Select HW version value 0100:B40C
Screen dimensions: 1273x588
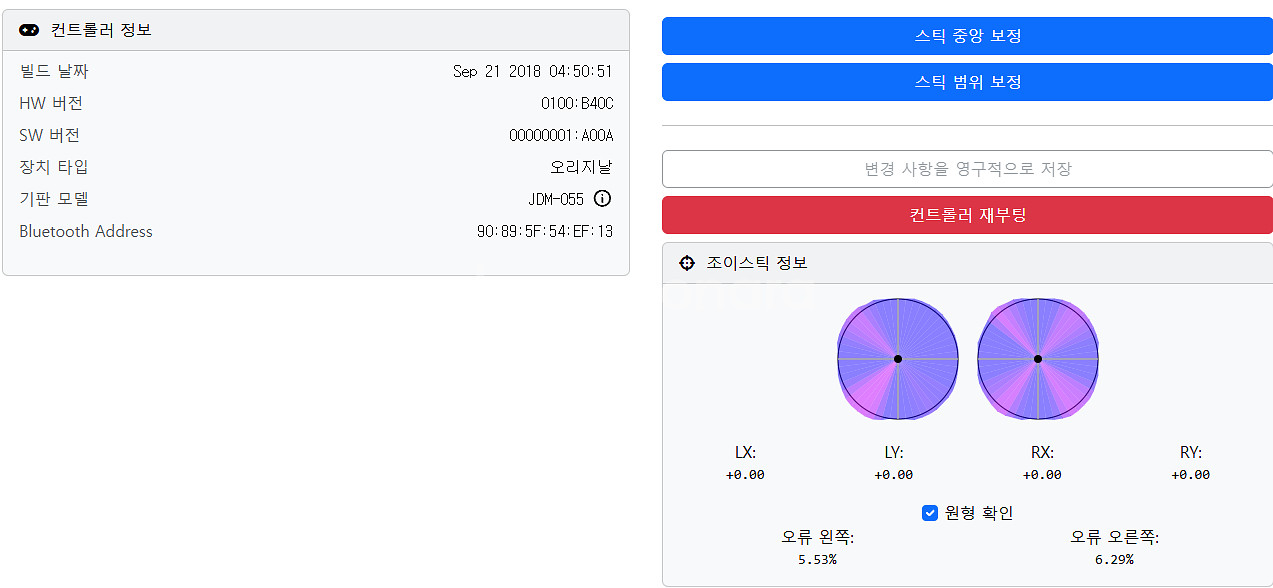click(577, 104)
